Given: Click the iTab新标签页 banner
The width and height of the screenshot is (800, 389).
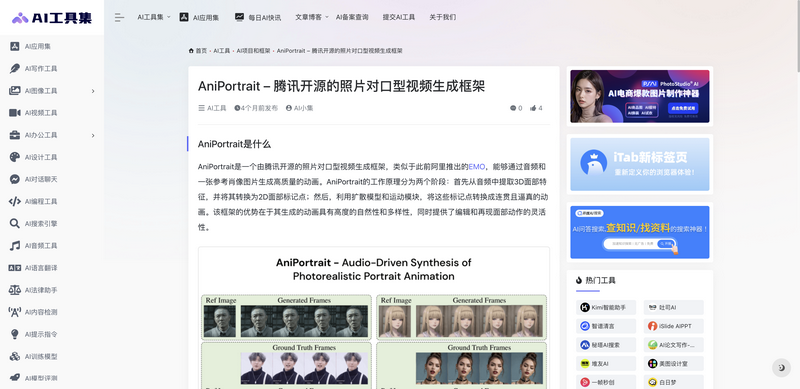Looking at the screenshot, I should click(x=640, y=164).
